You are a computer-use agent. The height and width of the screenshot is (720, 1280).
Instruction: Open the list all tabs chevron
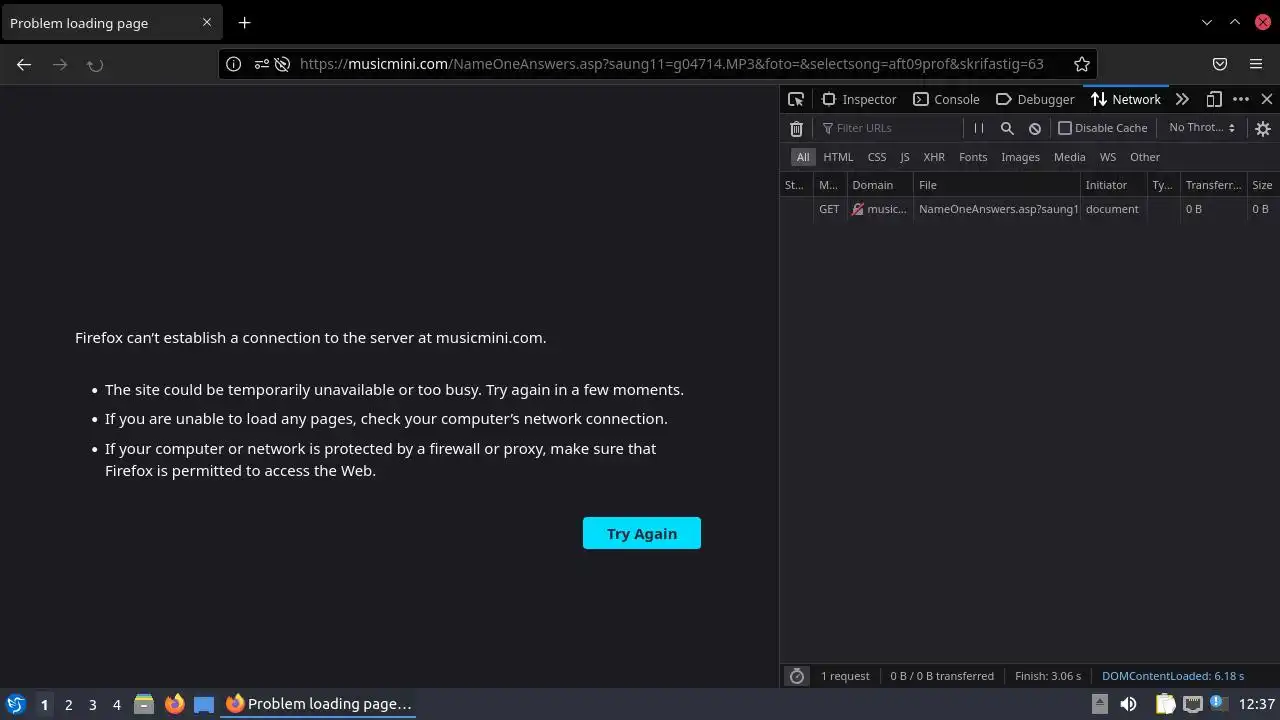tap(1206, 22)
